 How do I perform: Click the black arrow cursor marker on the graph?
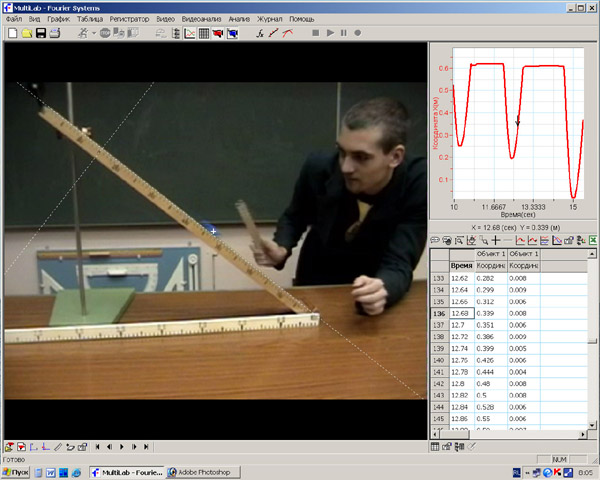click(518, 121)
